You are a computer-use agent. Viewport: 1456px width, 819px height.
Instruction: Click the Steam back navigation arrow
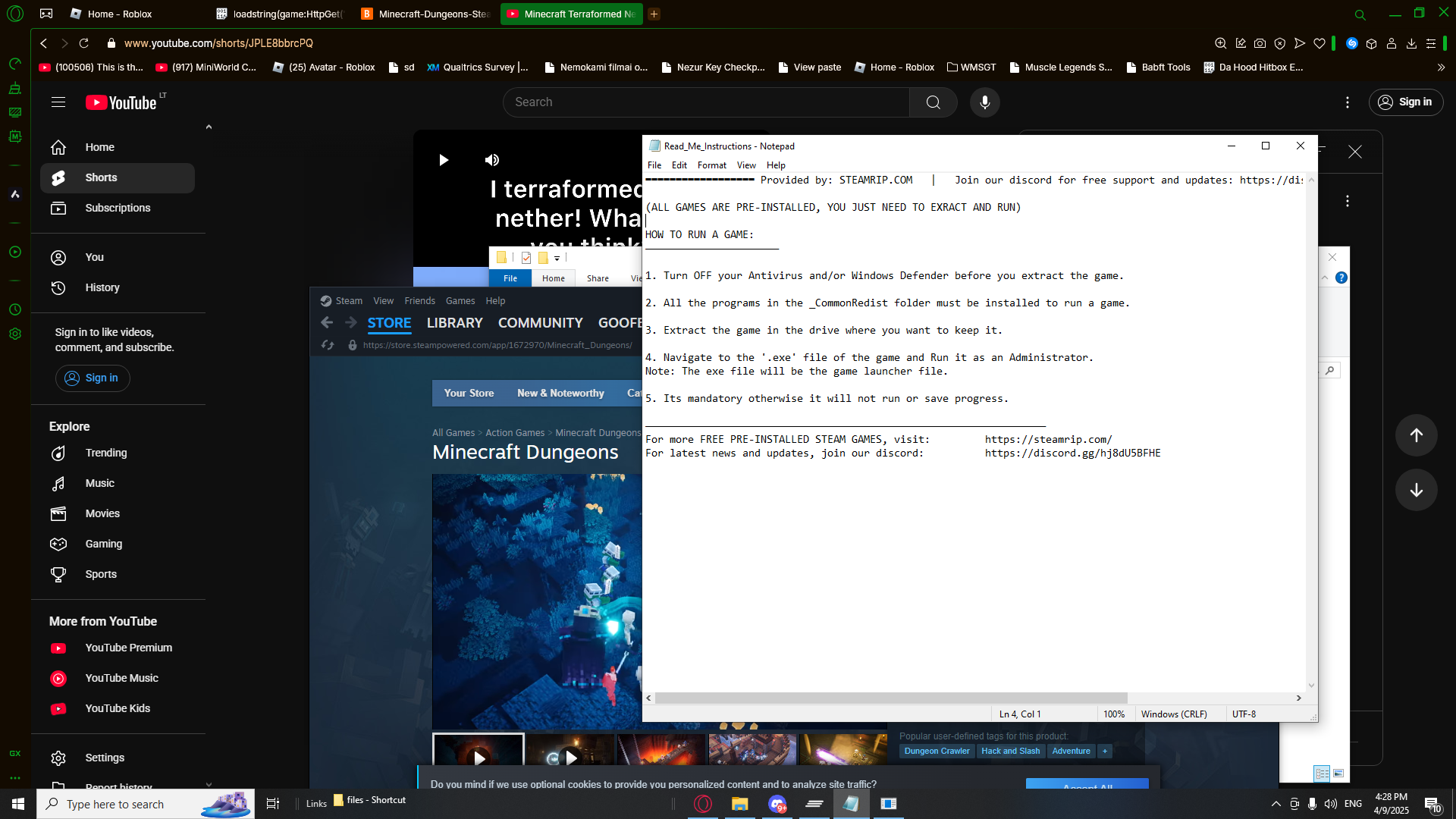[x=327, y=323]
